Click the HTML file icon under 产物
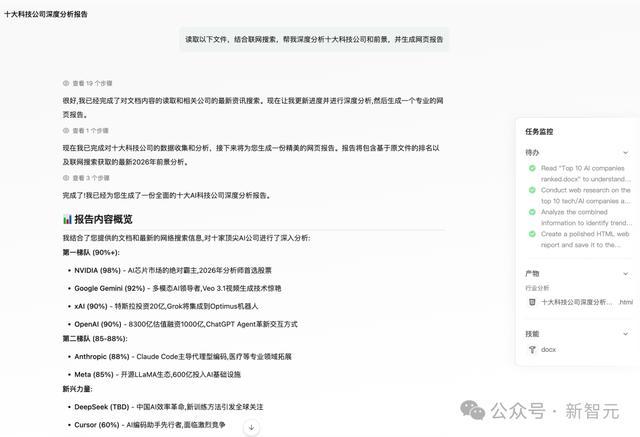This screenshot has width=640, height=437. coord(532,301)
